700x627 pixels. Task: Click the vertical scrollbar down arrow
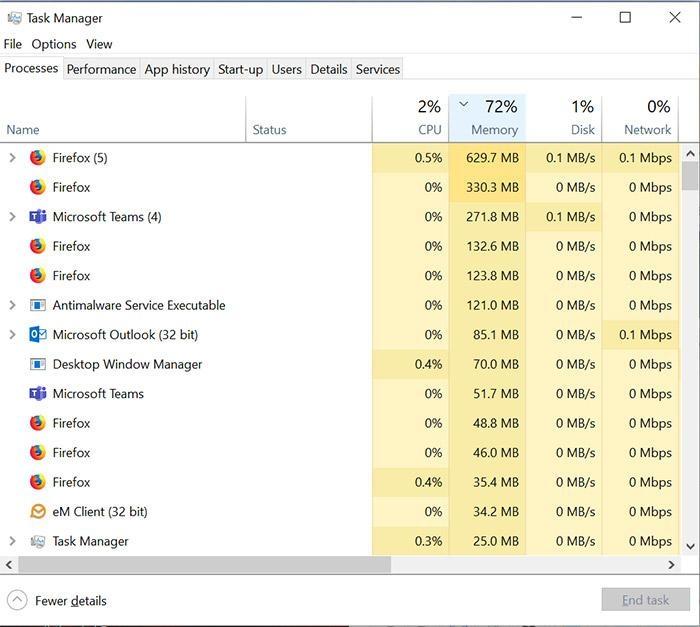click(690, 546)
